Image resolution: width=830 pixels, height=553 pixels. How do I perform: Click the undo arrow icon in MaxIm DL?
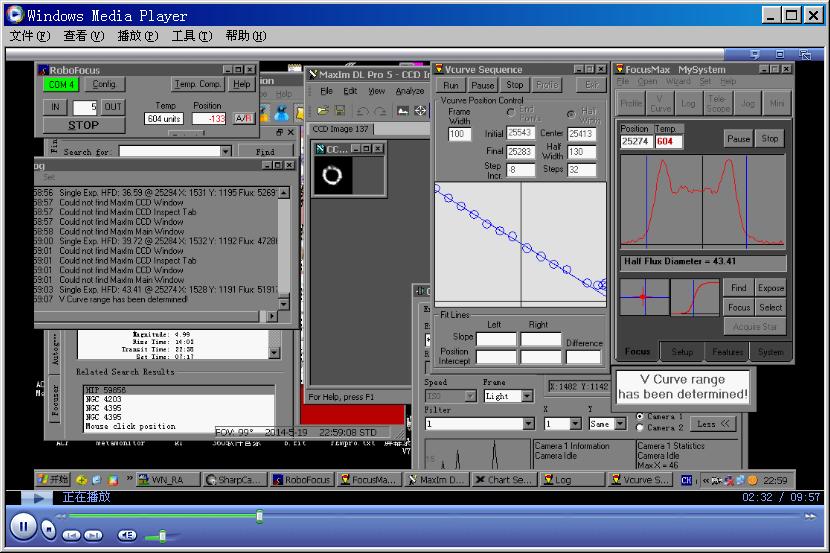tap(363, 111)
